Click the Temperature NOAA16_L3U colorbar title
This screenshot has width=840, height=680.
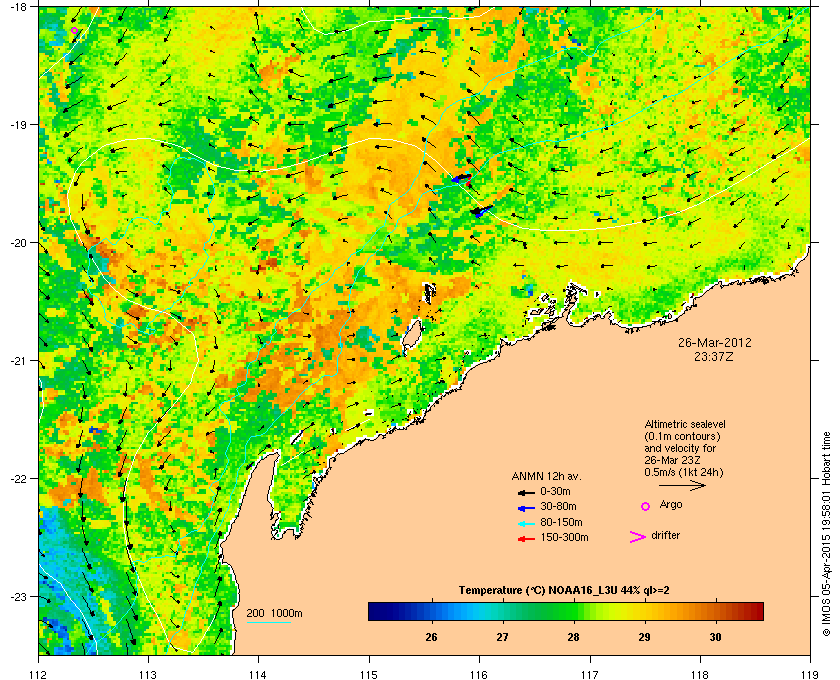pyautogui.click(x=564, y=591)
